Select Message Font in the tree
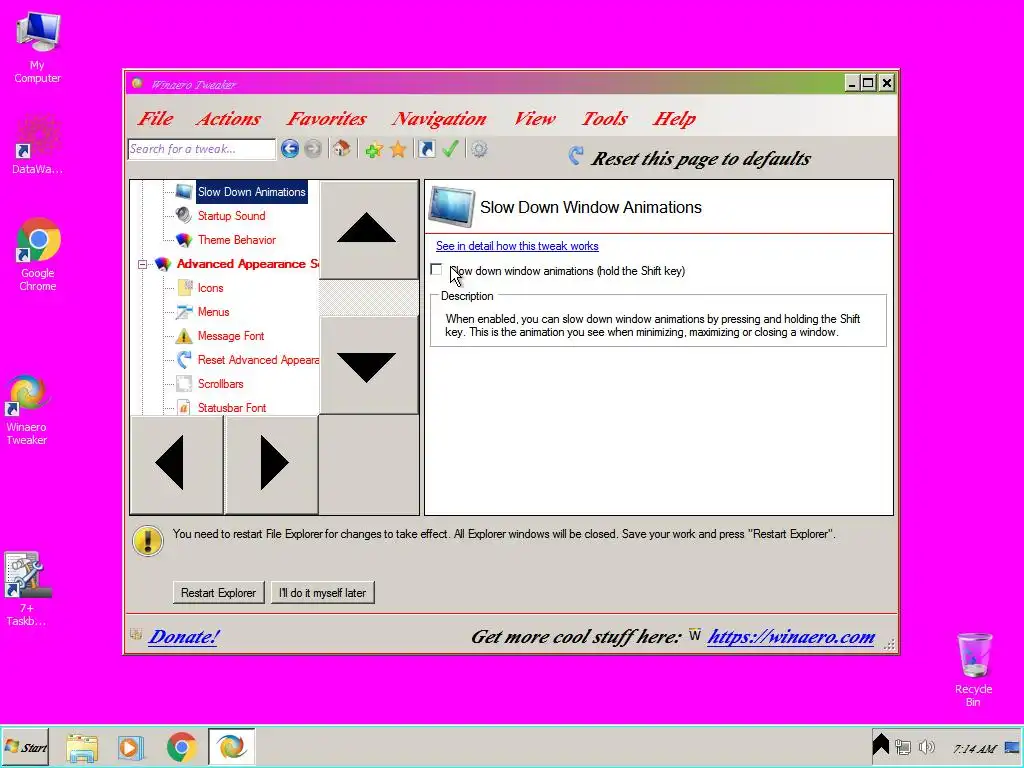 click(231, 336)
